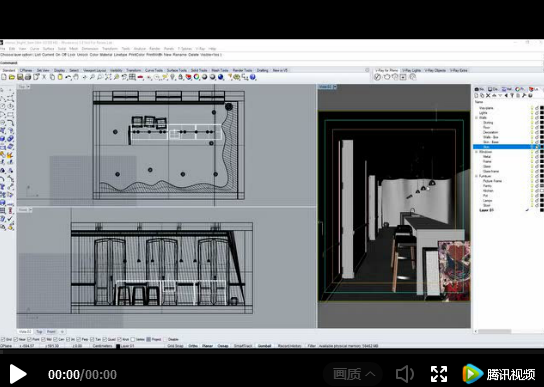Screen dimensions: 544x387
Task: Collapse the Windows layer group
Action: pyautogui.click(x=476, y=152)
